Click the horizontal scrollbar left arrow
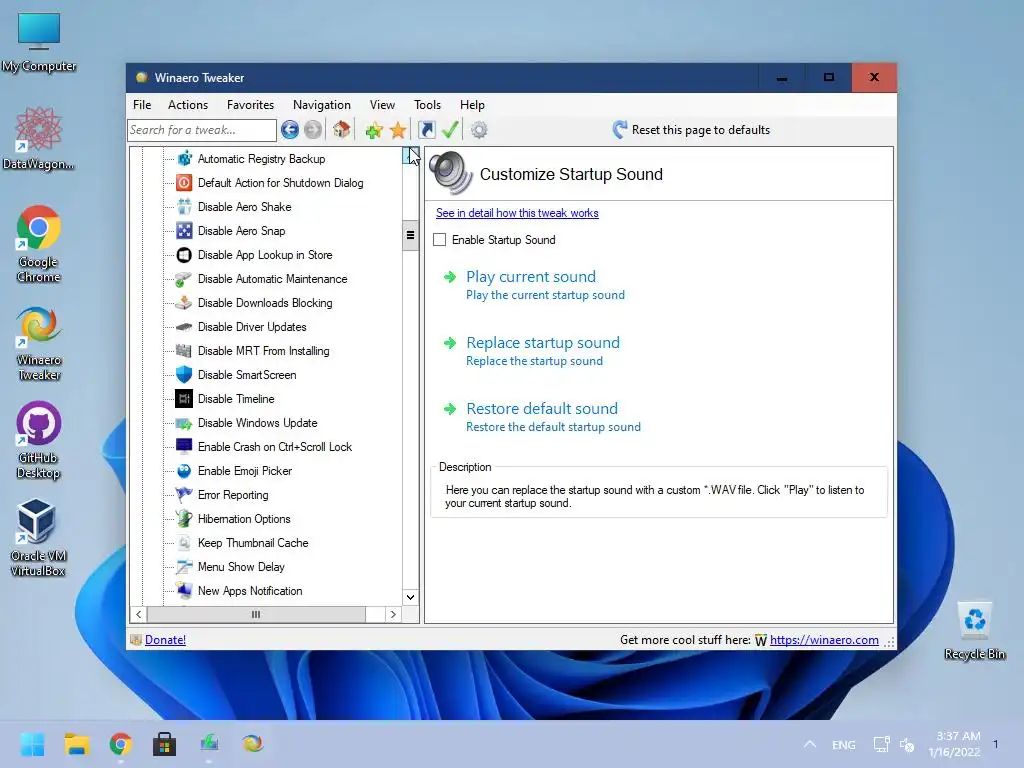 [x=138, y=615]
